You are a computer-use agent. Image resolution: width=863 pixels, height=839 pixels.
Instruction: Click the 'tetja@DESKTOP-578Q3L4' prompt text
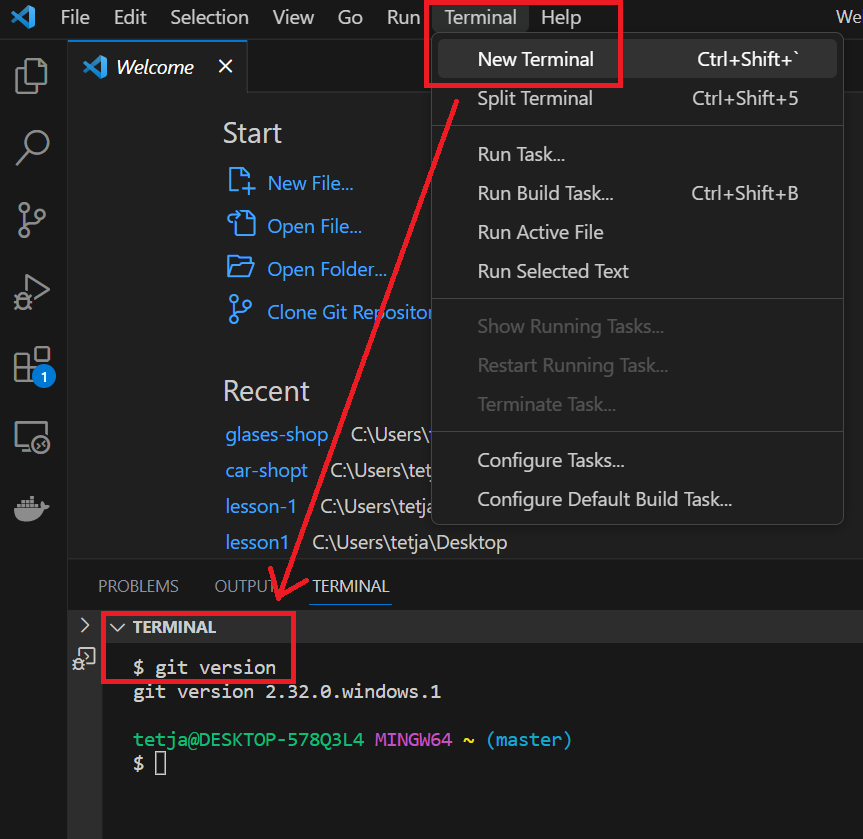pyautogui.click(x=248, y=740)
